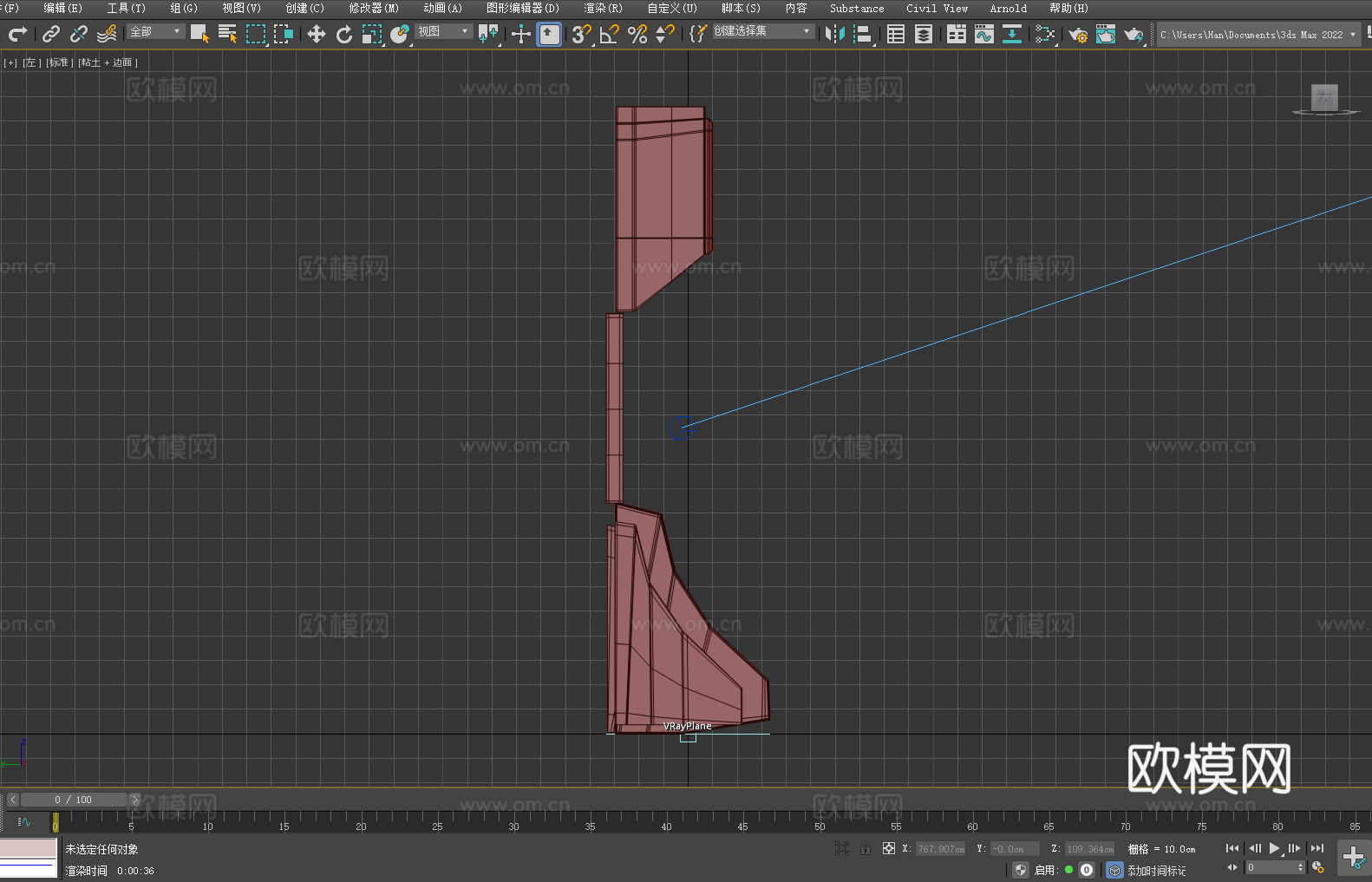Select the Link objects tool

[x=51, y=34]
